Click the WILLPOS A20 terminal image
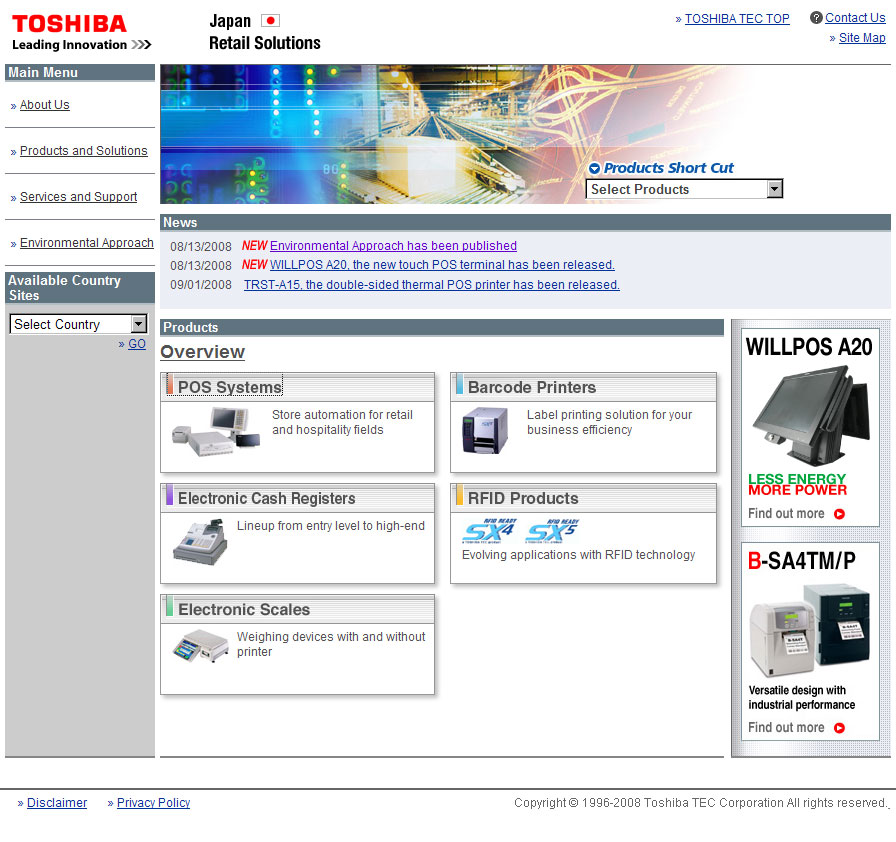 811,415
